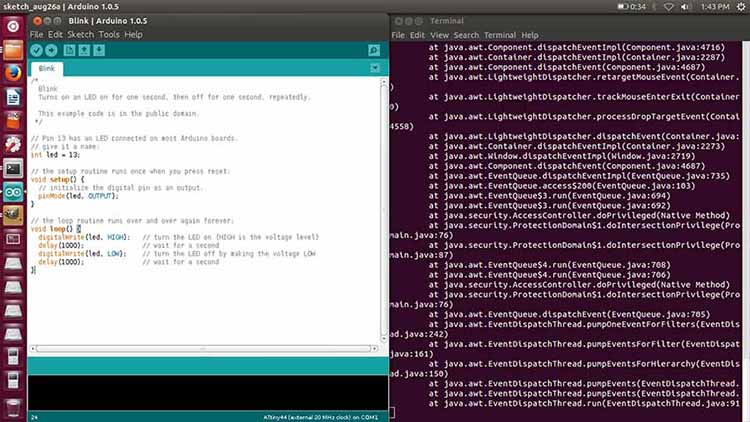The width and height of the screenshot is (750, 422).
Task: Open the system gear session menu
Action: click(x=740, y=7)
